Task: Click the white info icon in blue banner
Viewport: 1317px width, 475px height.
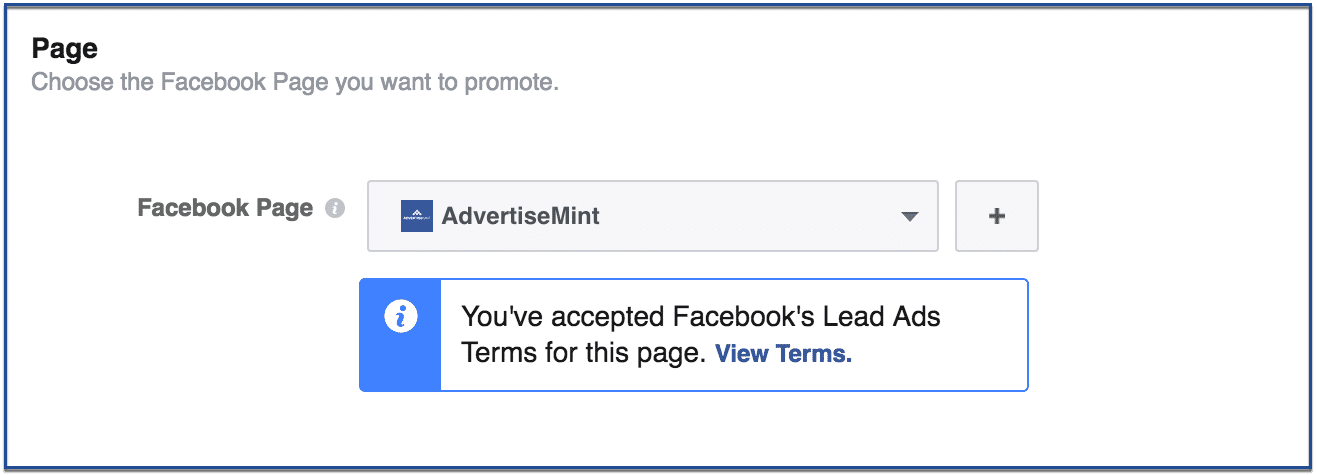Action: (x=400, y=317)
